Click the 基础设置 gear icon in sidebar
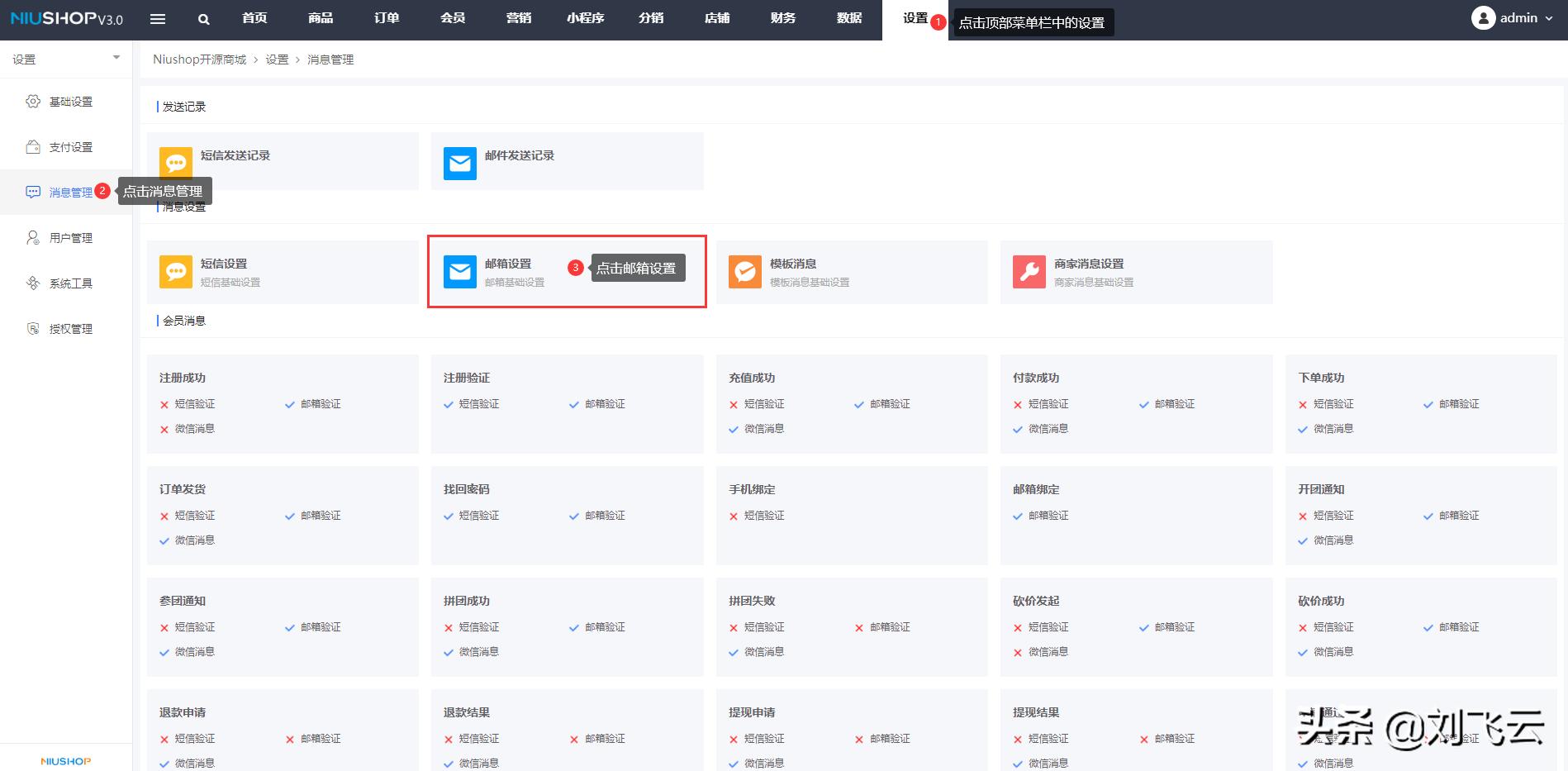This screenshot has width=1568, height=771. (x=32, y=101)
